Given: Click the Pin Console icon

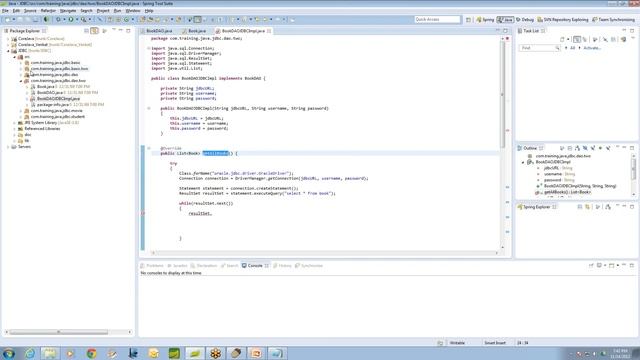Looking at the screenshot, I should point(591,266).
